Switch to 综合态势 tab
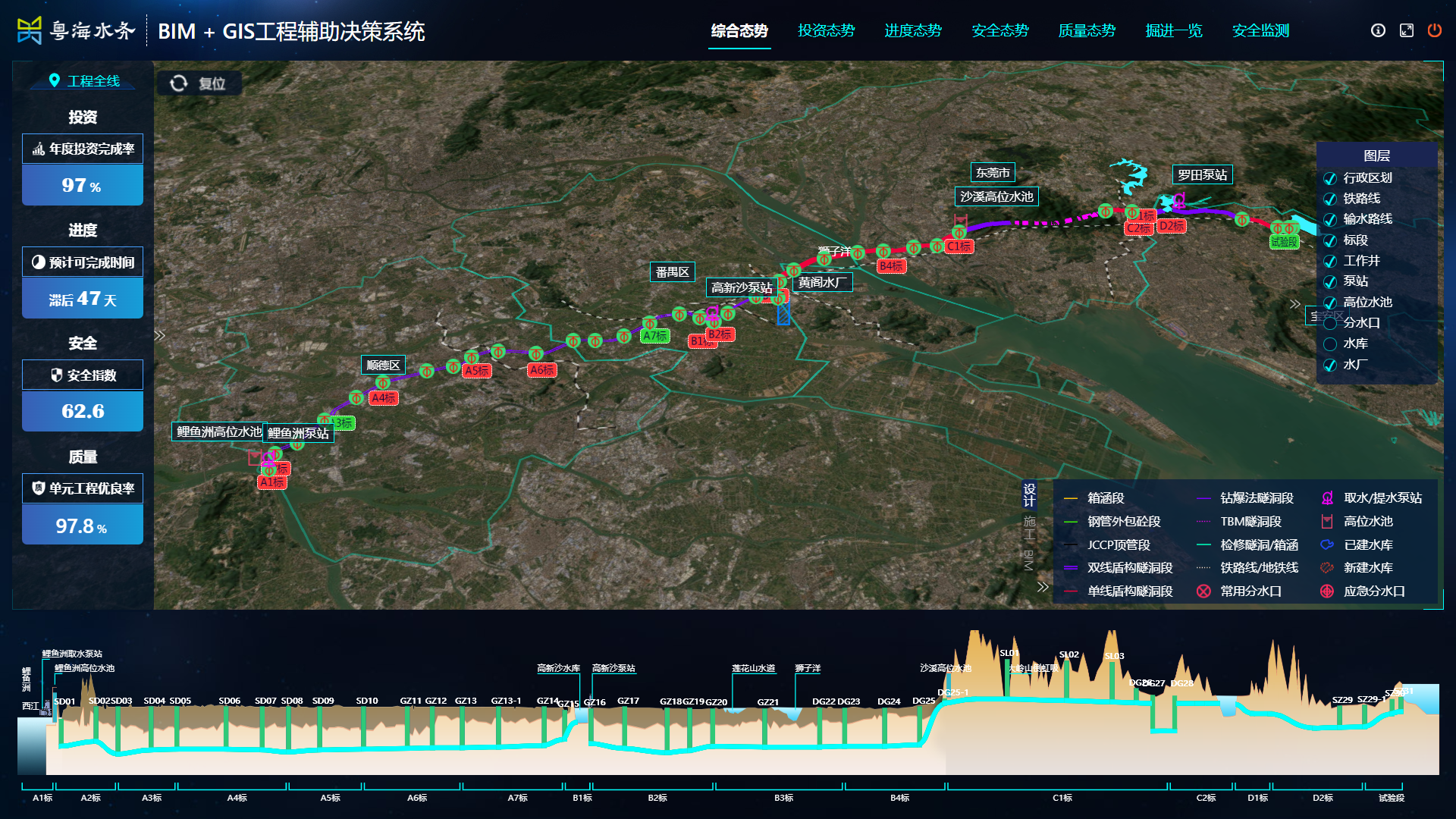The width and height of the screenshot is (1456, 819). coord(739,31)
